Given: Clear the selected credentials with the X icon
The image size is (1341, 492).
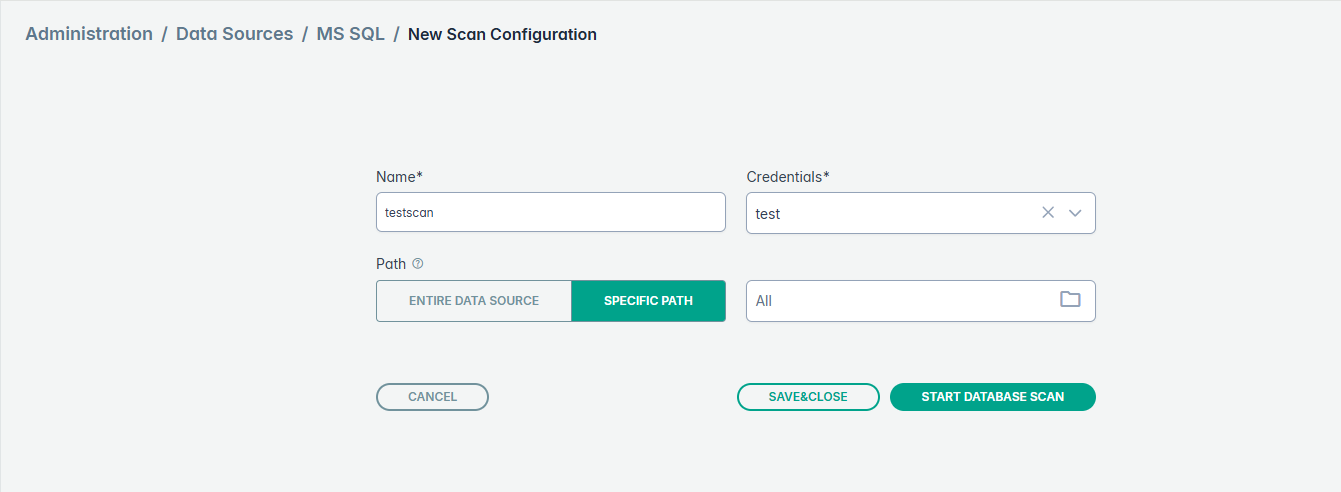Looking at the screenshot, I should pos(1048,213).
